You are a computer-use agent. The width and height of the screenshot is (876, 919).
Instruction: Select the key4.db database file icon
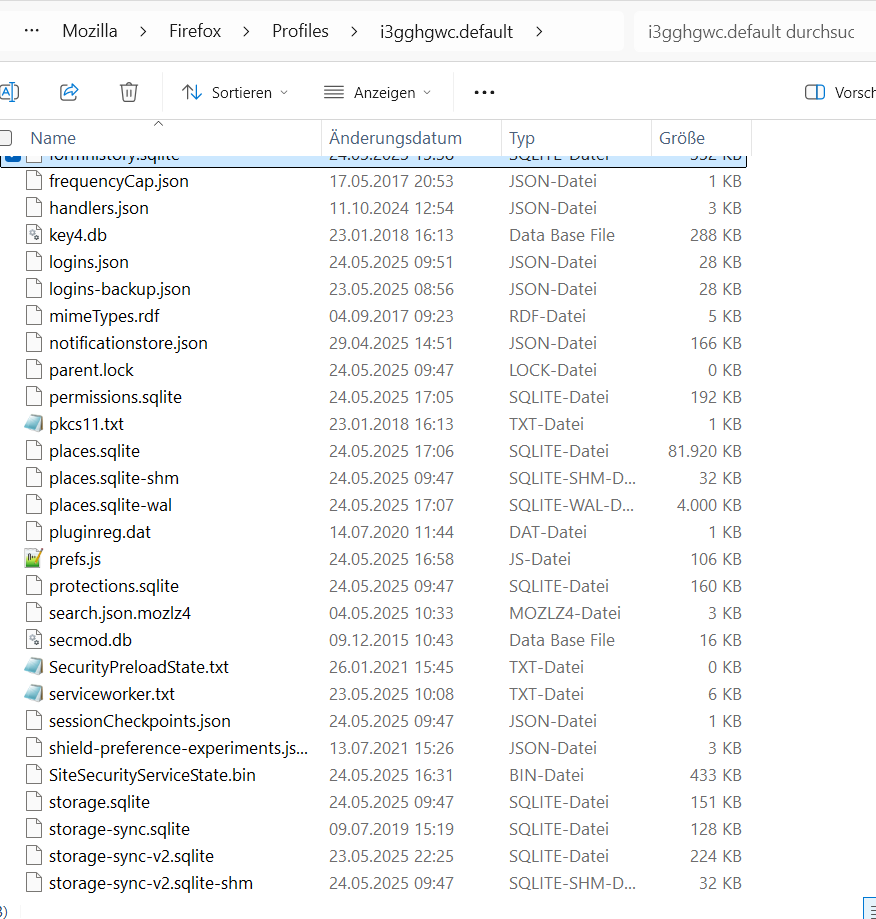pyautogui.click(x=34, y=235)
